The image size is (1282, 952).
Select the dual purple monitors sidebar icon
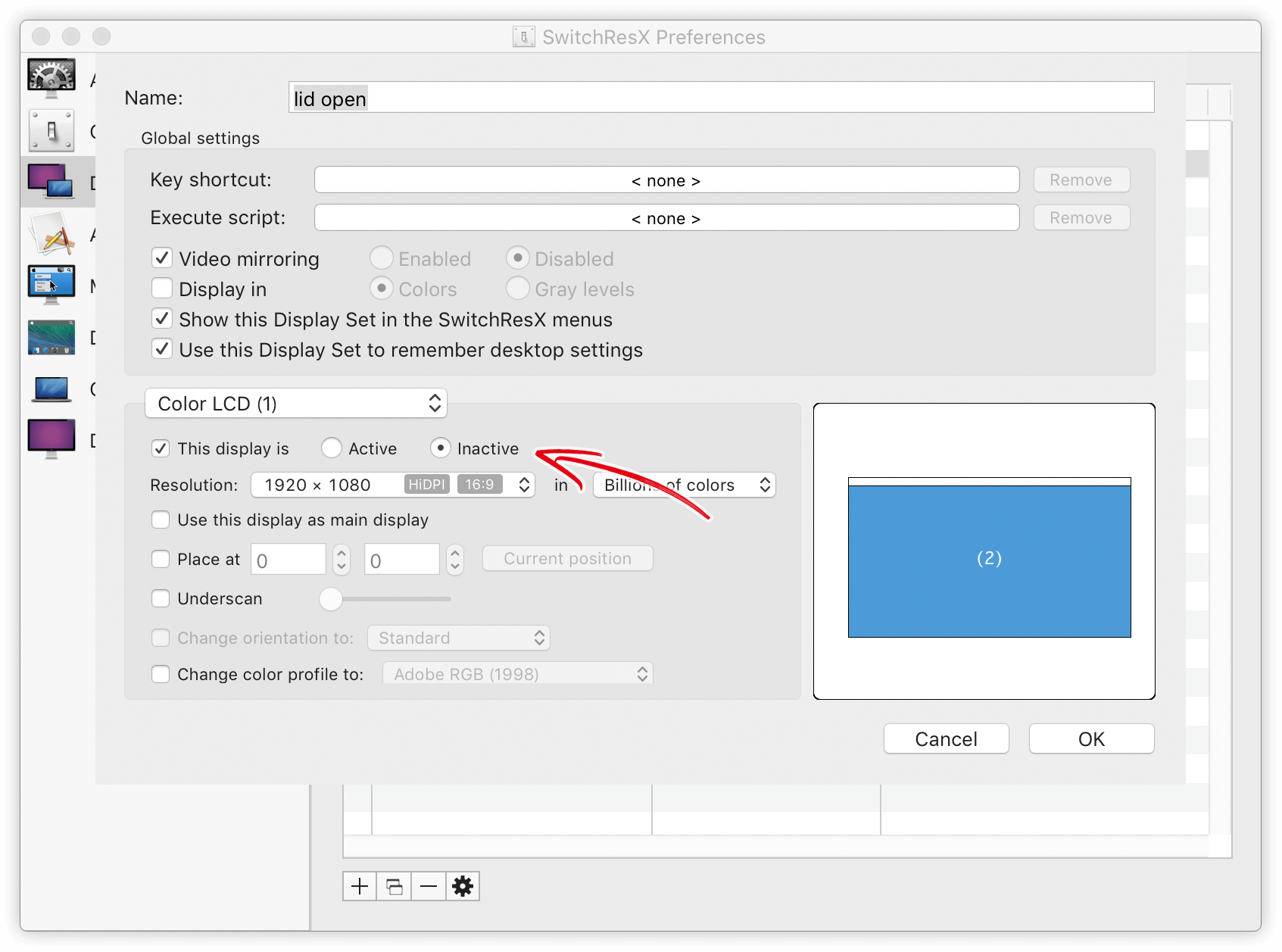(x=51, y=182)
